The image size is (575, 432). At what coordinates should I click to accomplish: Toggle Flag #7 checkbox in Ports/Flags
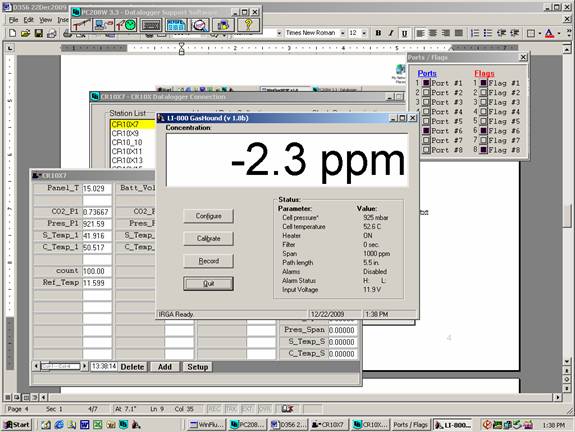pos(484,140)
